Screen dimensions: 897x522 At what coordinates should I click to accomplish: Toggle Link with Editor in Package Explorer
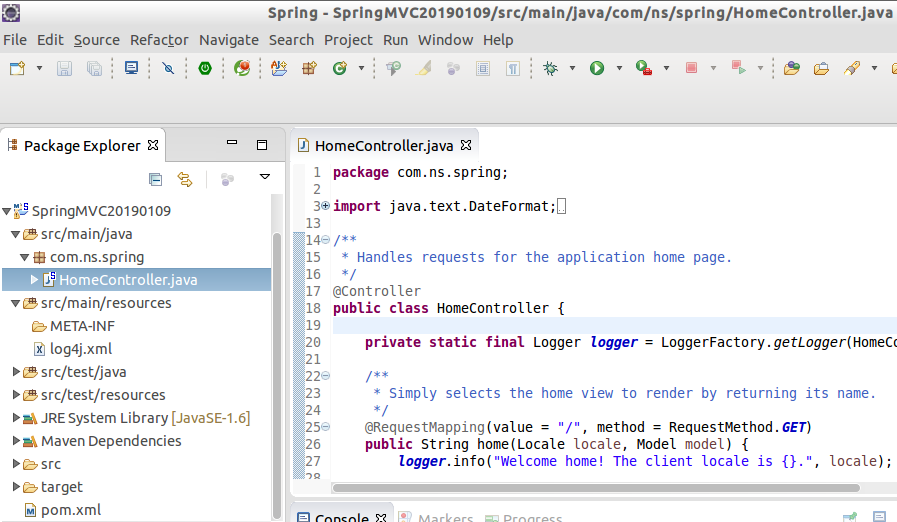[185, 180]
